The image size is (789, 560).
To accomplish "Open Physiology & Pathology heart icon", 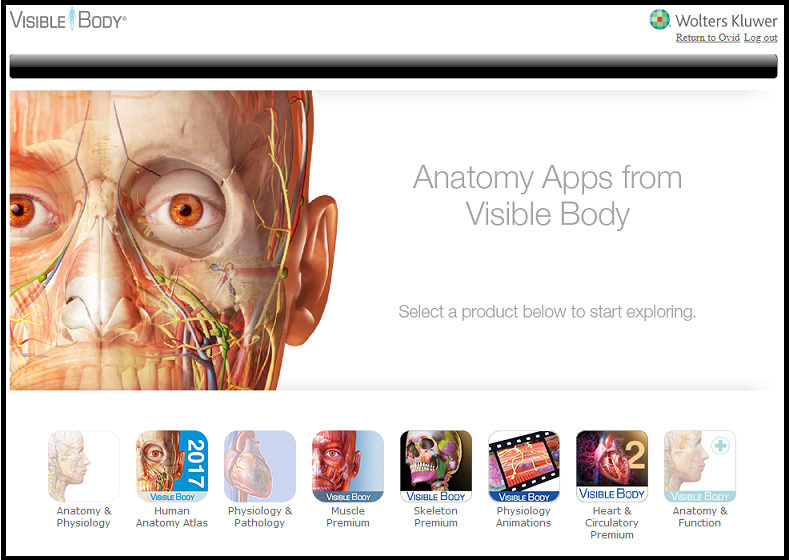I will 260,466.
